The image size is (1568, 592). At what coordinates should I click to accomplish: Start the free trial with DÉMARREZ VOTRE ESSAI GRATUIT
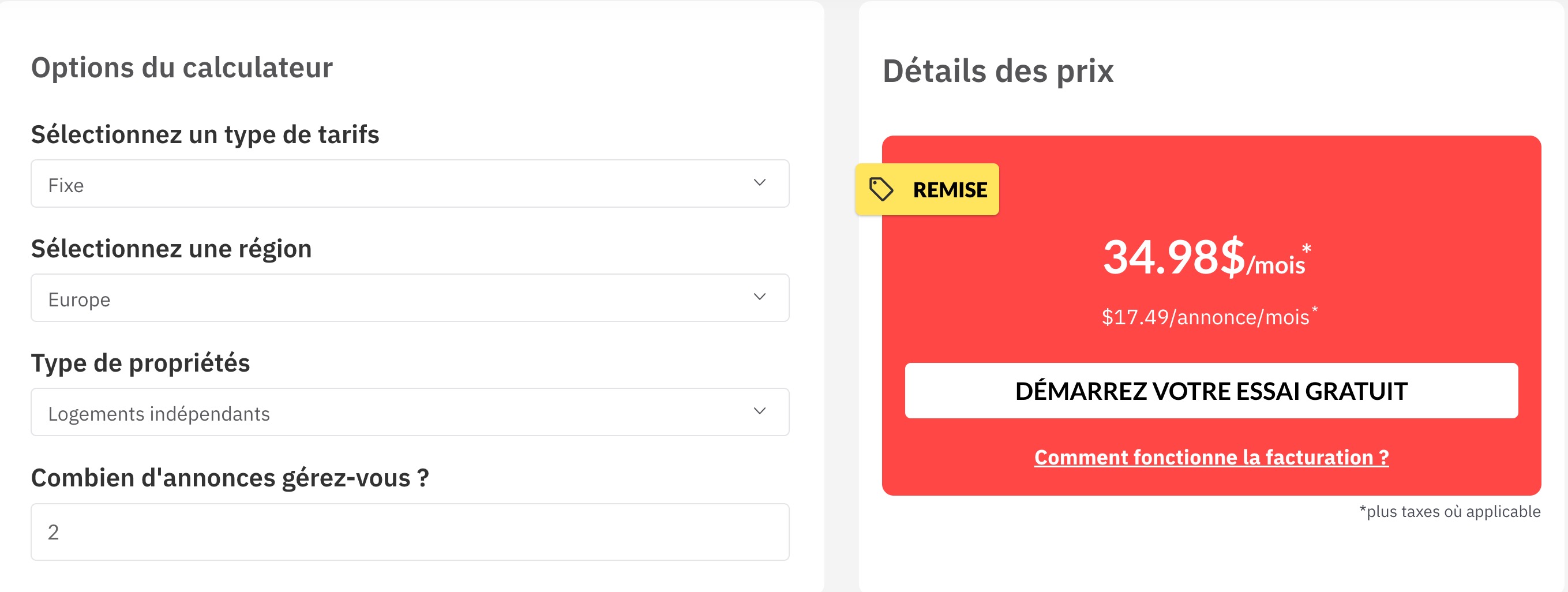click(1211, 391)
